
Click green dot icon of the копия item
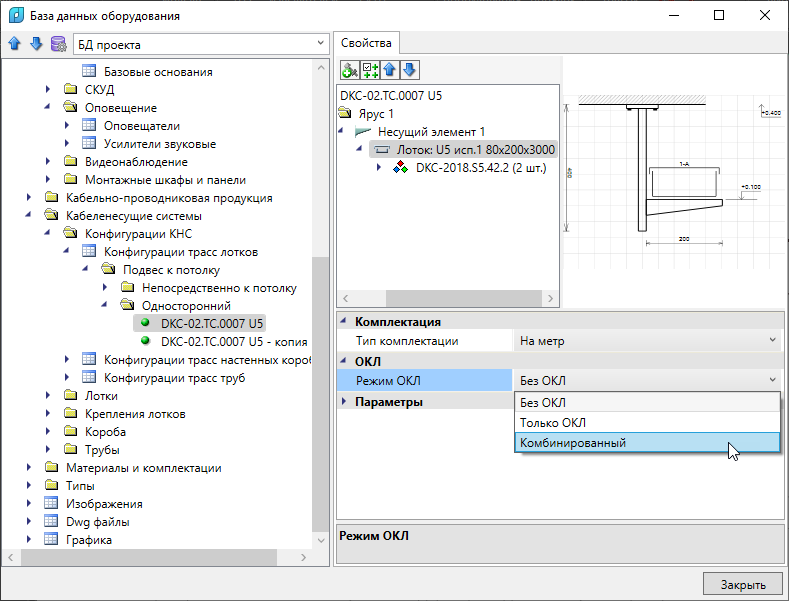145,341
